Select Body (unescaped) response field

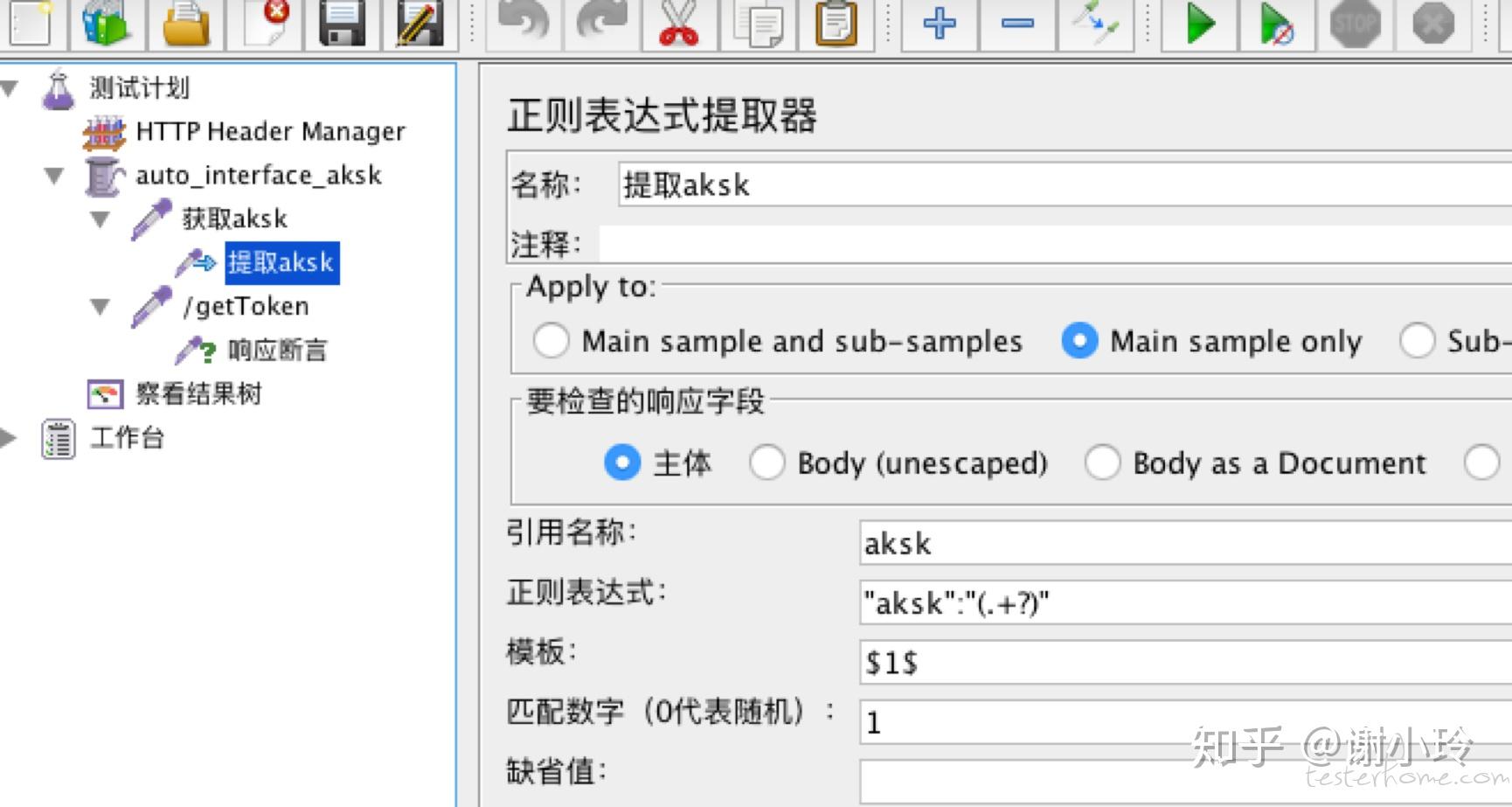click(767, 463)
